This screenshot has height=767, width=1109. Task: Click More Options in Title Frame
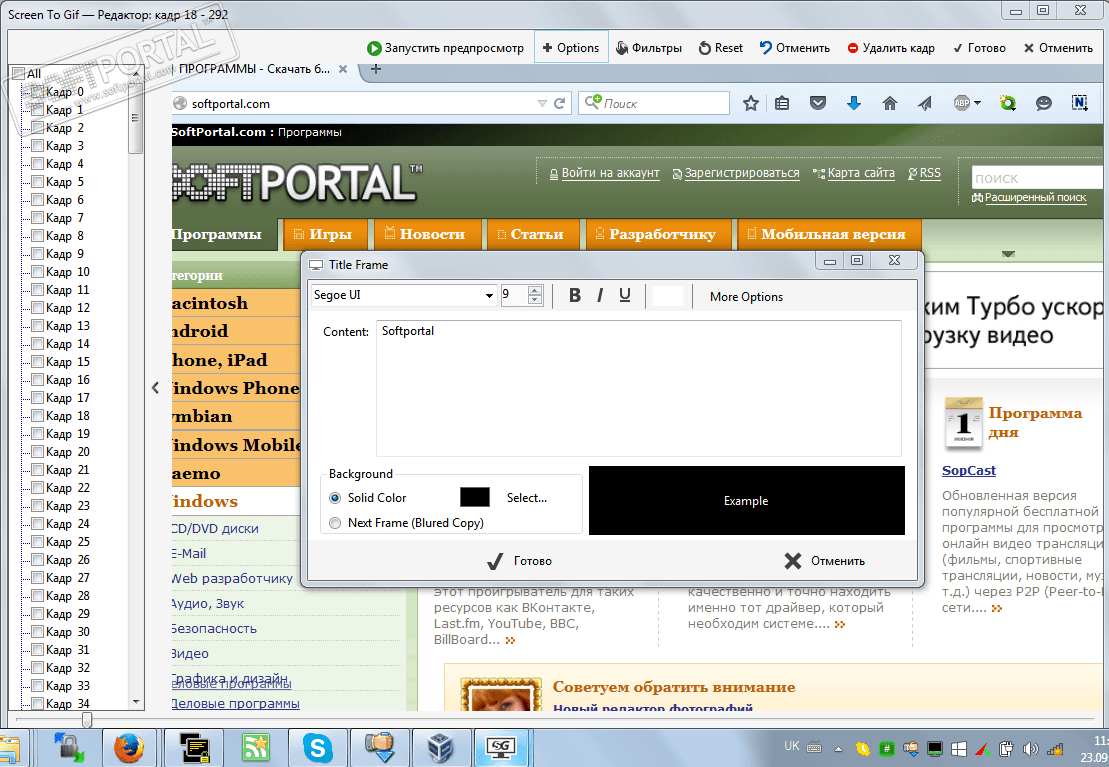click(x=746, y=297)
